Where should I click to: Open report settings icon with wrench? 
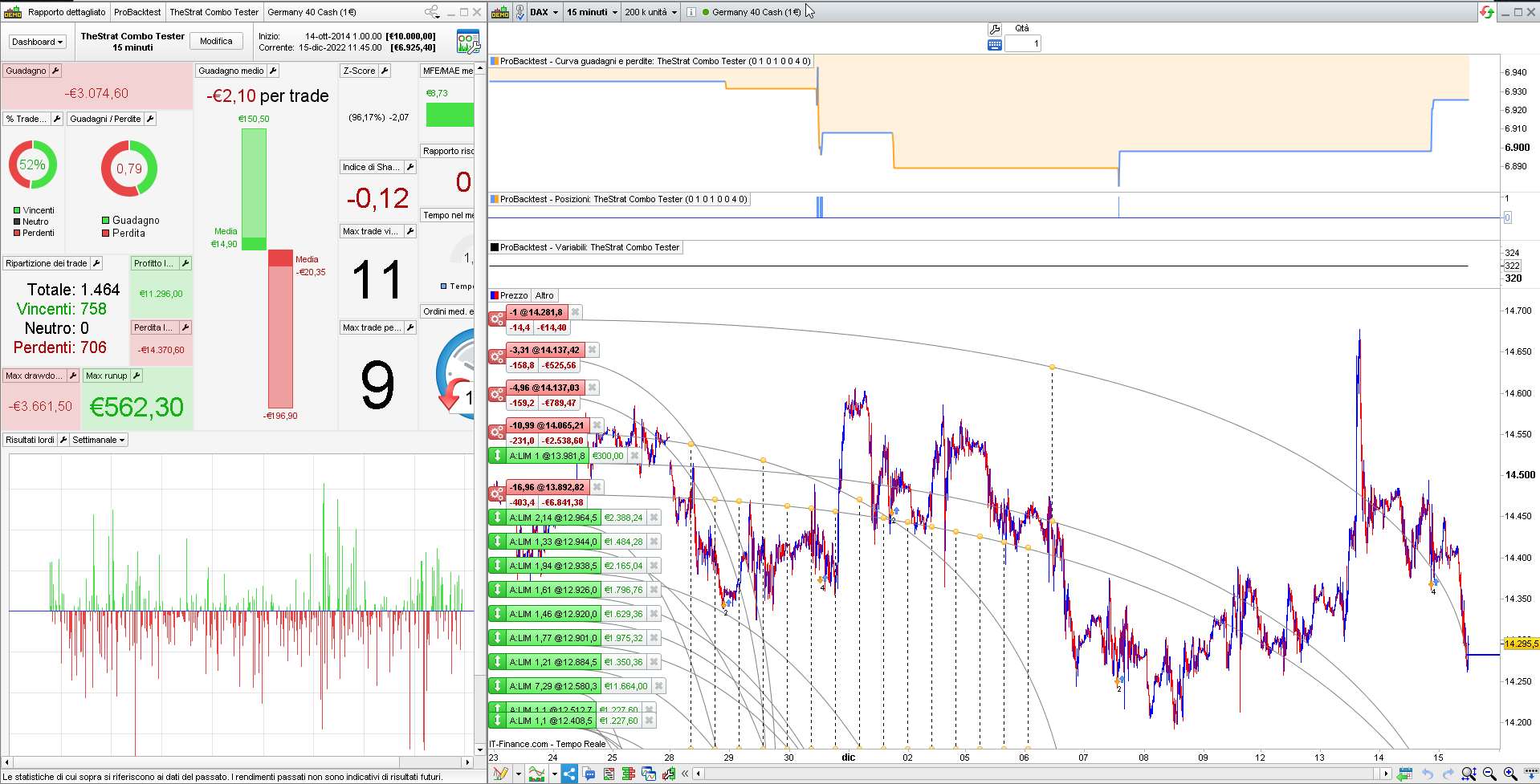coord(467,42)
